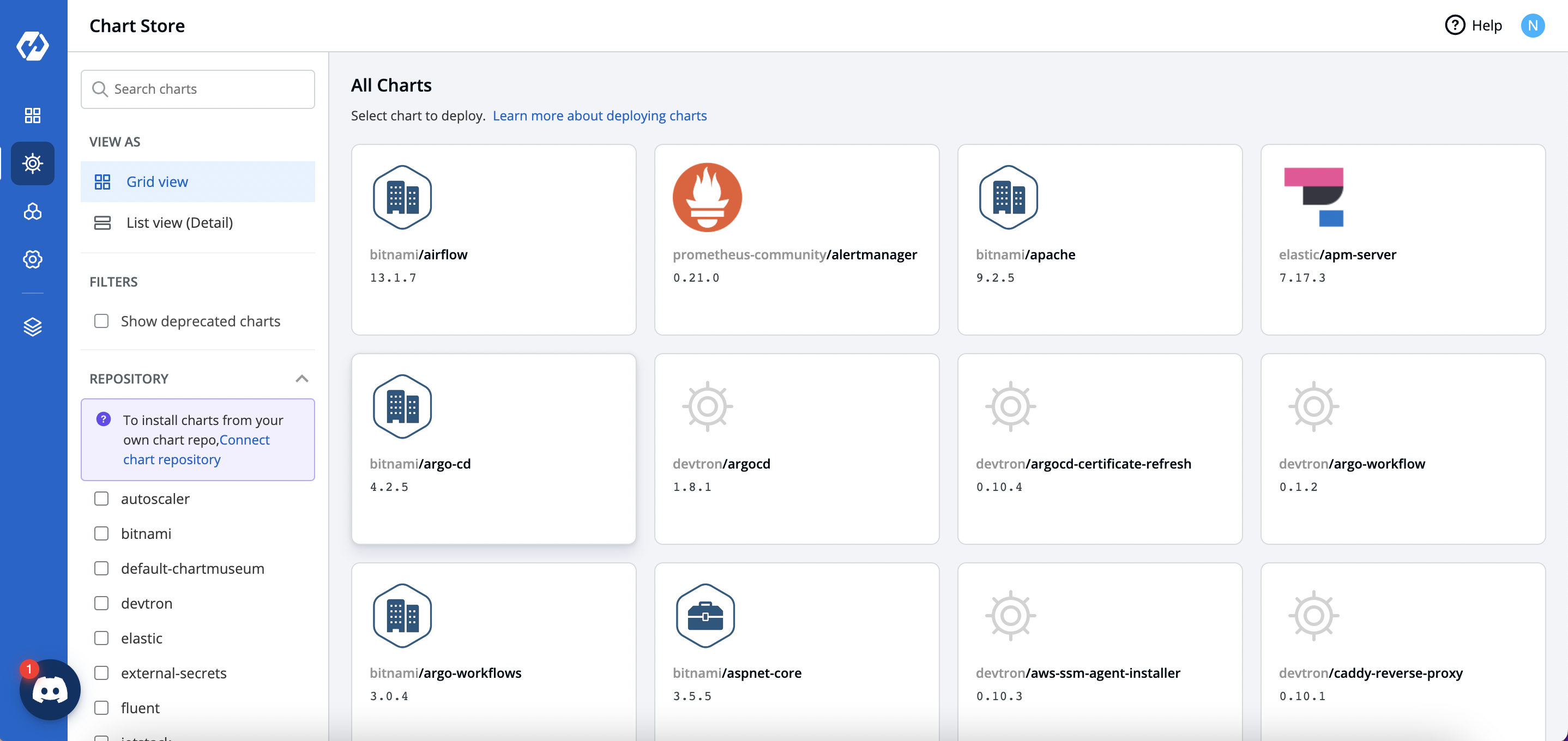Screen dimensions: 1568x741
Task: Check the bitnami repository filter
Action: [101, 533]
